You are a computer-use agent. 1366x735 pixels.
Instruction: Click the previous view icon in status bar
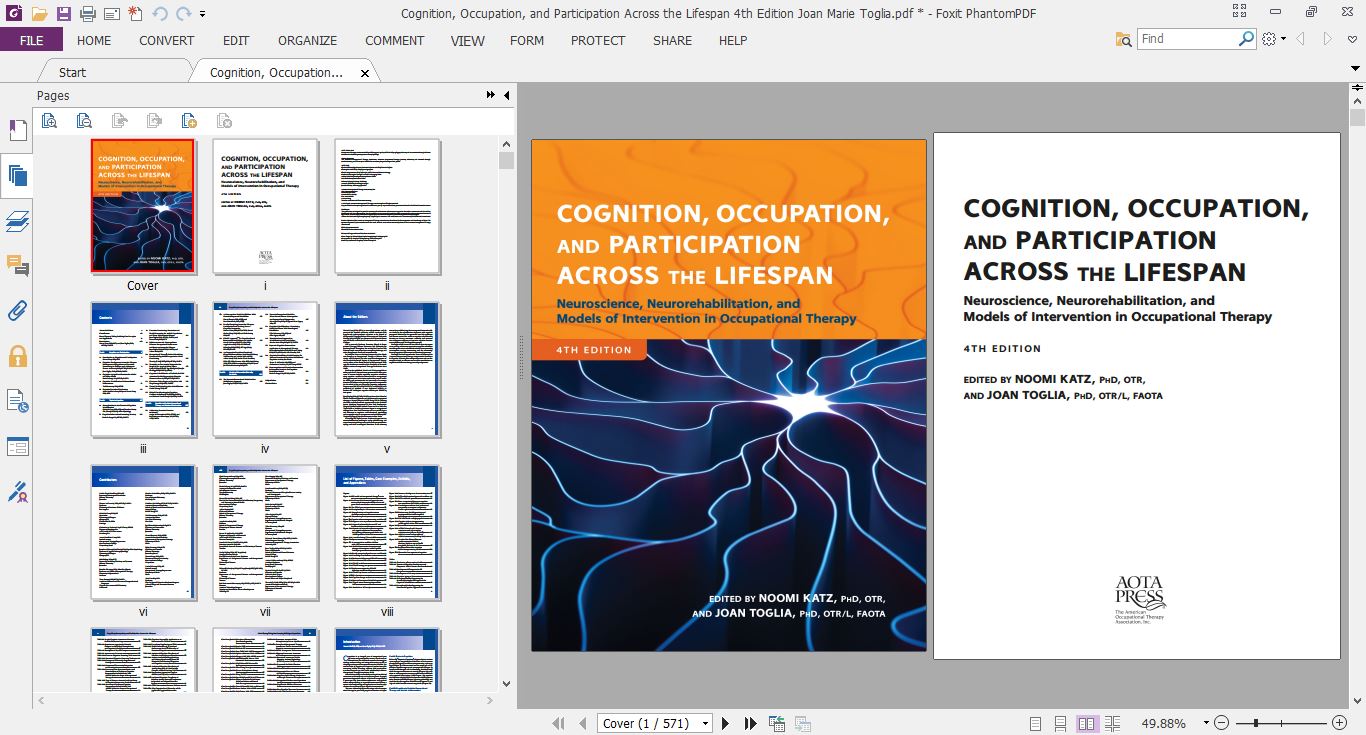[777, 723]
